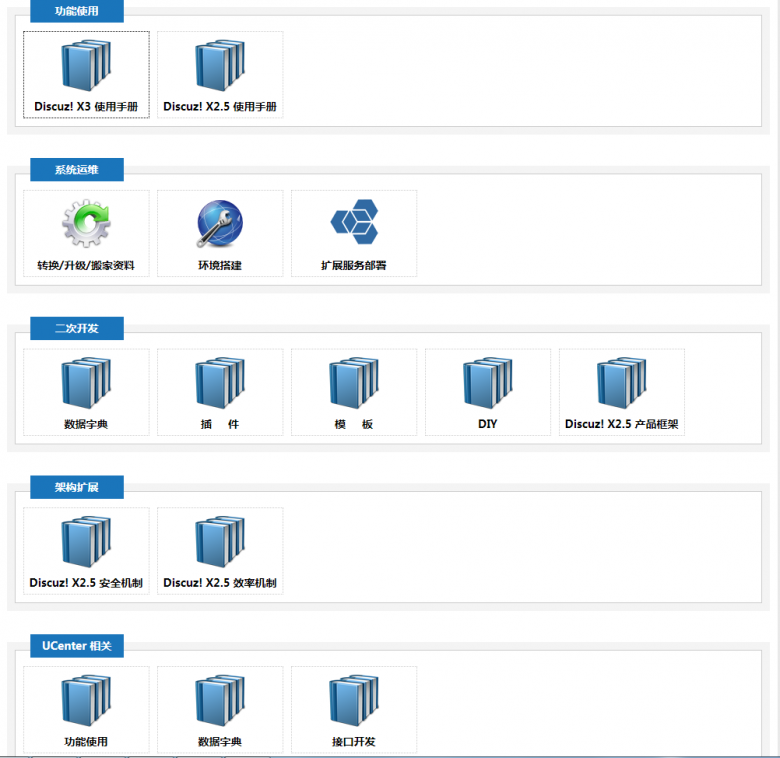Open the 数据字典 book icon under 二次开发

coord(86,382)
